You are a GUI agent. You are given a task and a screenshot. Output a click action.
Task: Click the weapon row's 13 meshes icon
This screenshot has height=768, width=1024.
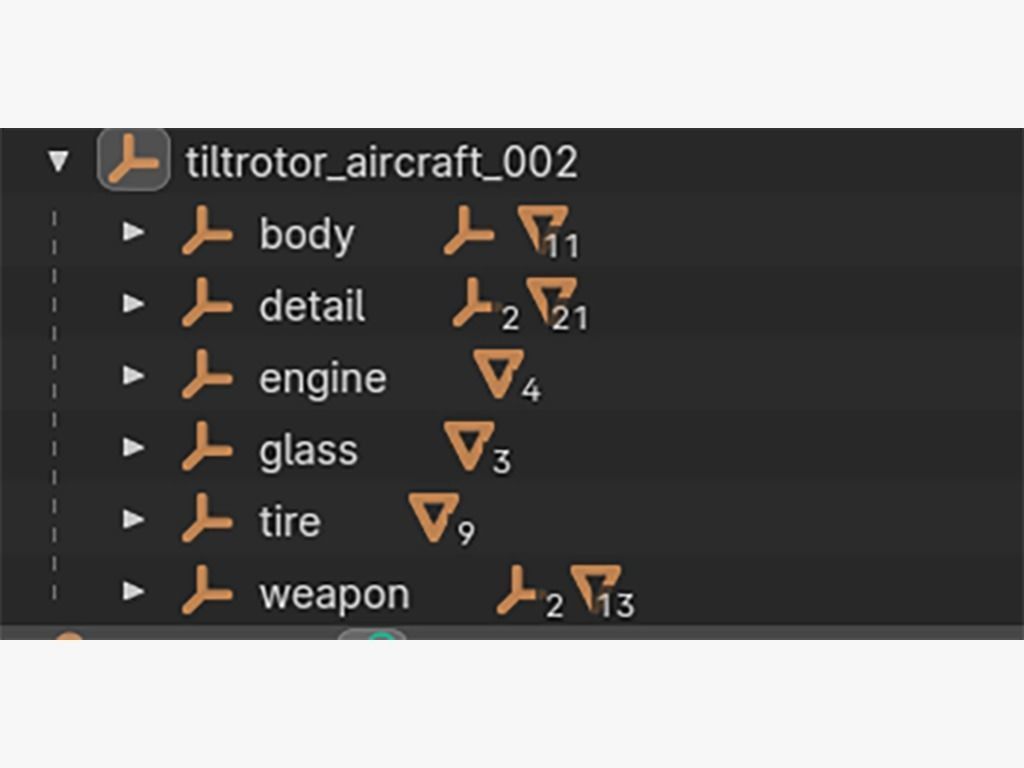click(x=595, y=590)
